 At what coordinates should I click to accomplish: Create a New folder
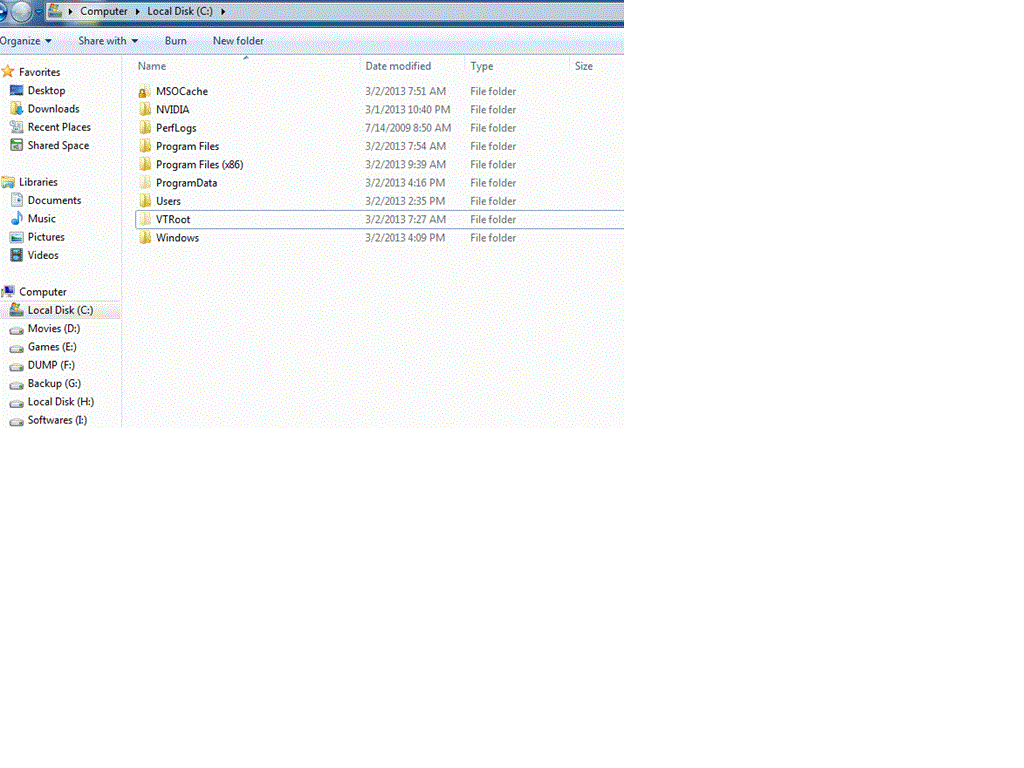click(238, 41)
